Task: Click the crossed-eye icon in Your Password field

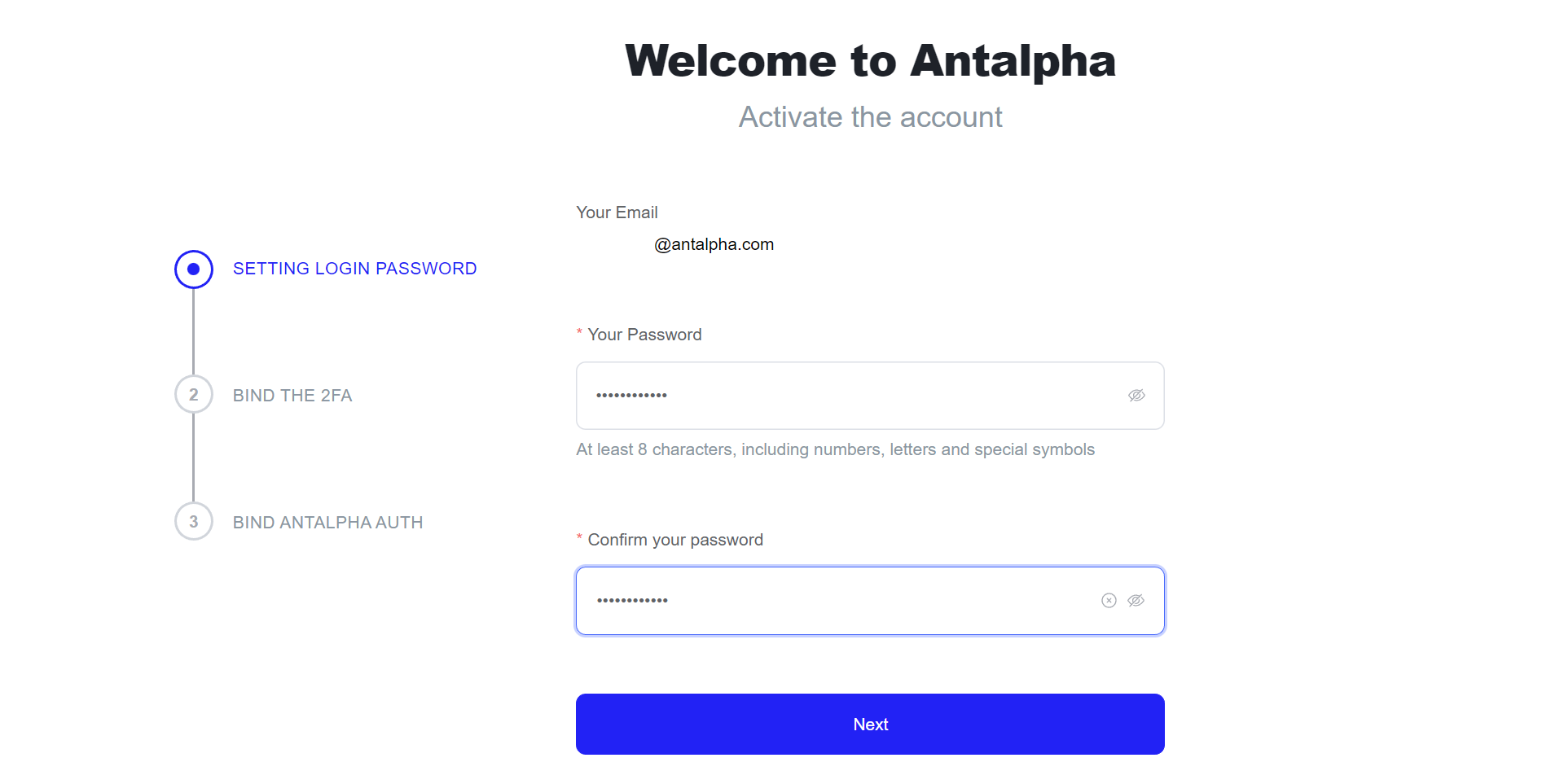Action: (1136, 396)
